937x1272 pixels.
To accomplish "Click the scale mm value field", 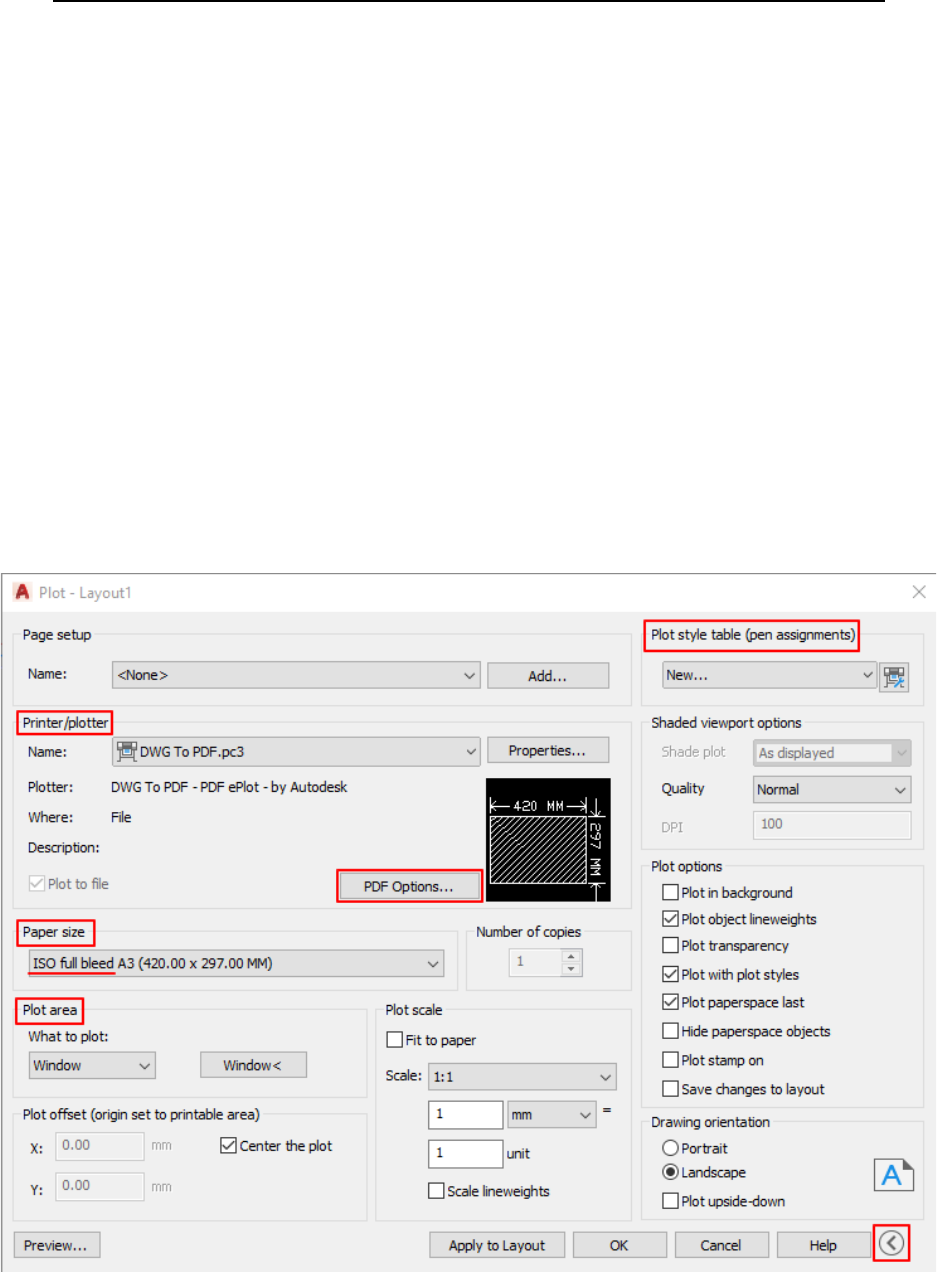I will (466, 1114).
